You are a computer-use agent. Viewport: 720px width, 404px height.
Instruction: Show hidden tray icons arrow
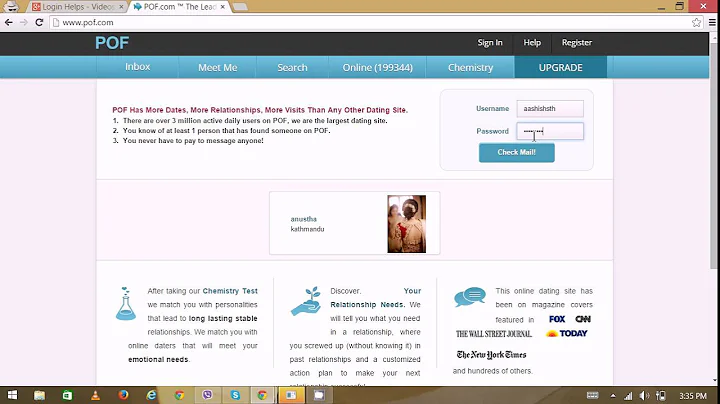(613, 395)
